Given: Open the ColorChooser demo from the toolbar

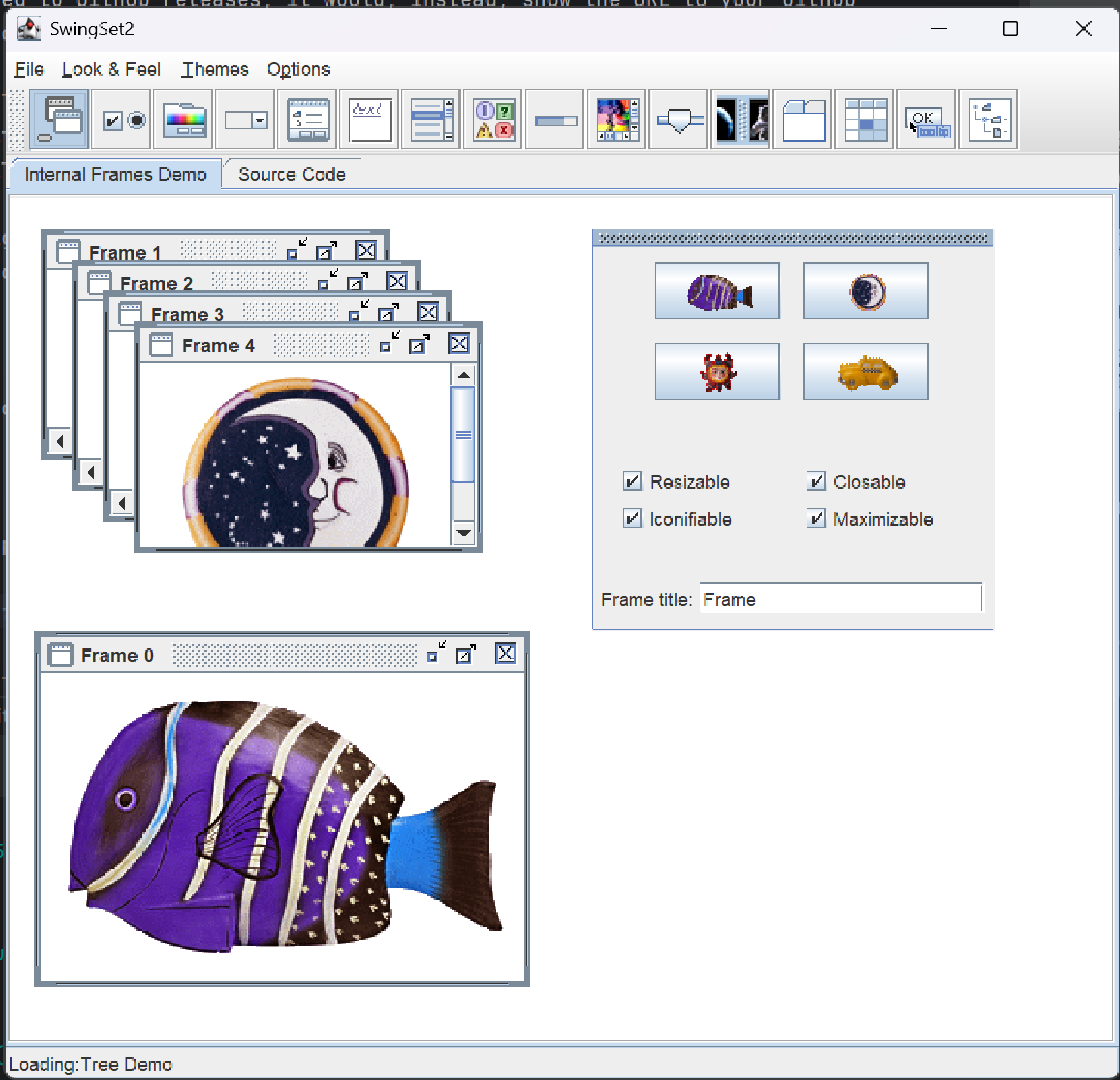Looking at the screenshot, I should (x=183, y=120).
